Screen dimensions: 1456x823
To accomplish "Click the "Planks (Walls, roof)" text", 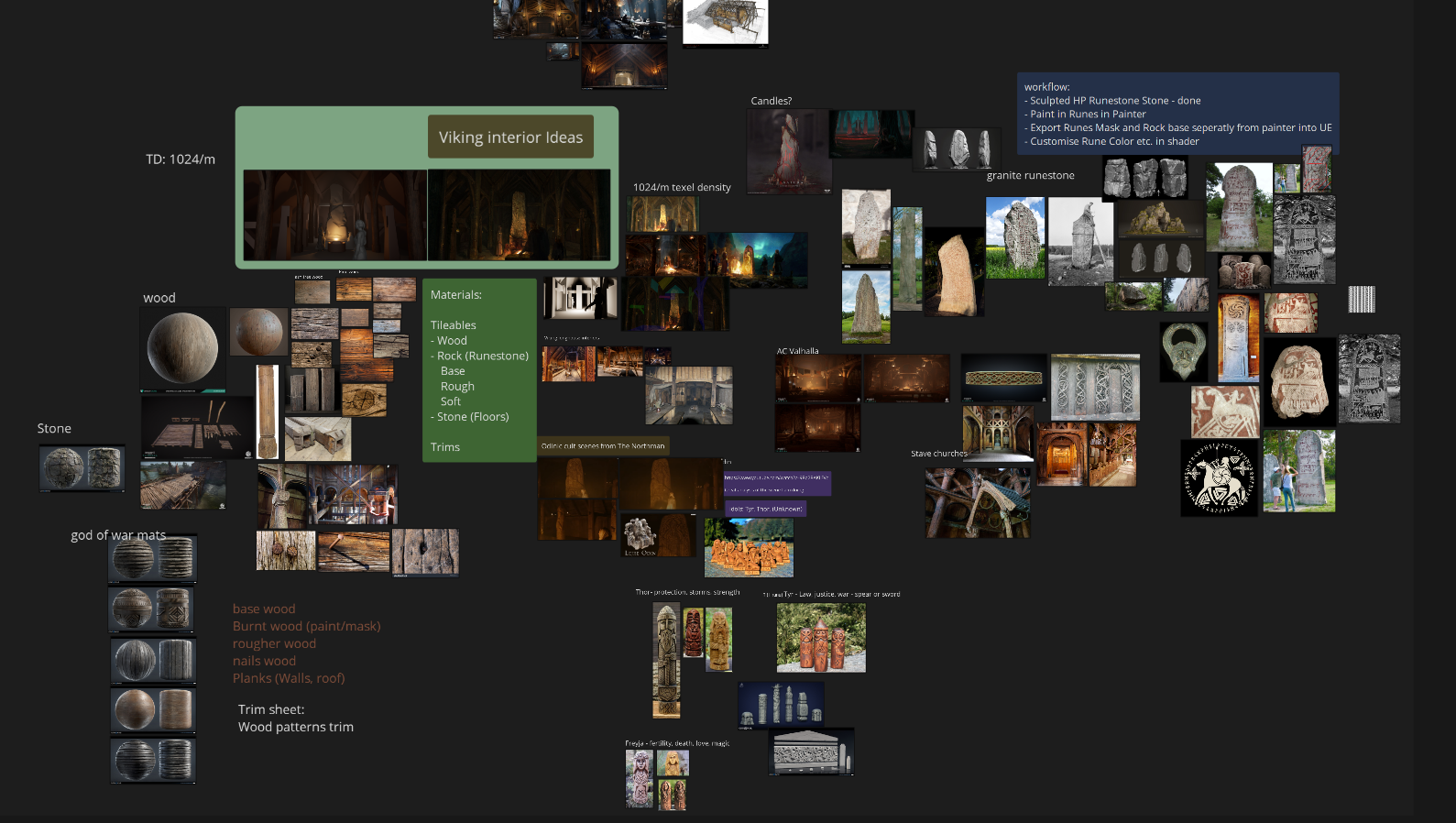I will pos(289,679).
